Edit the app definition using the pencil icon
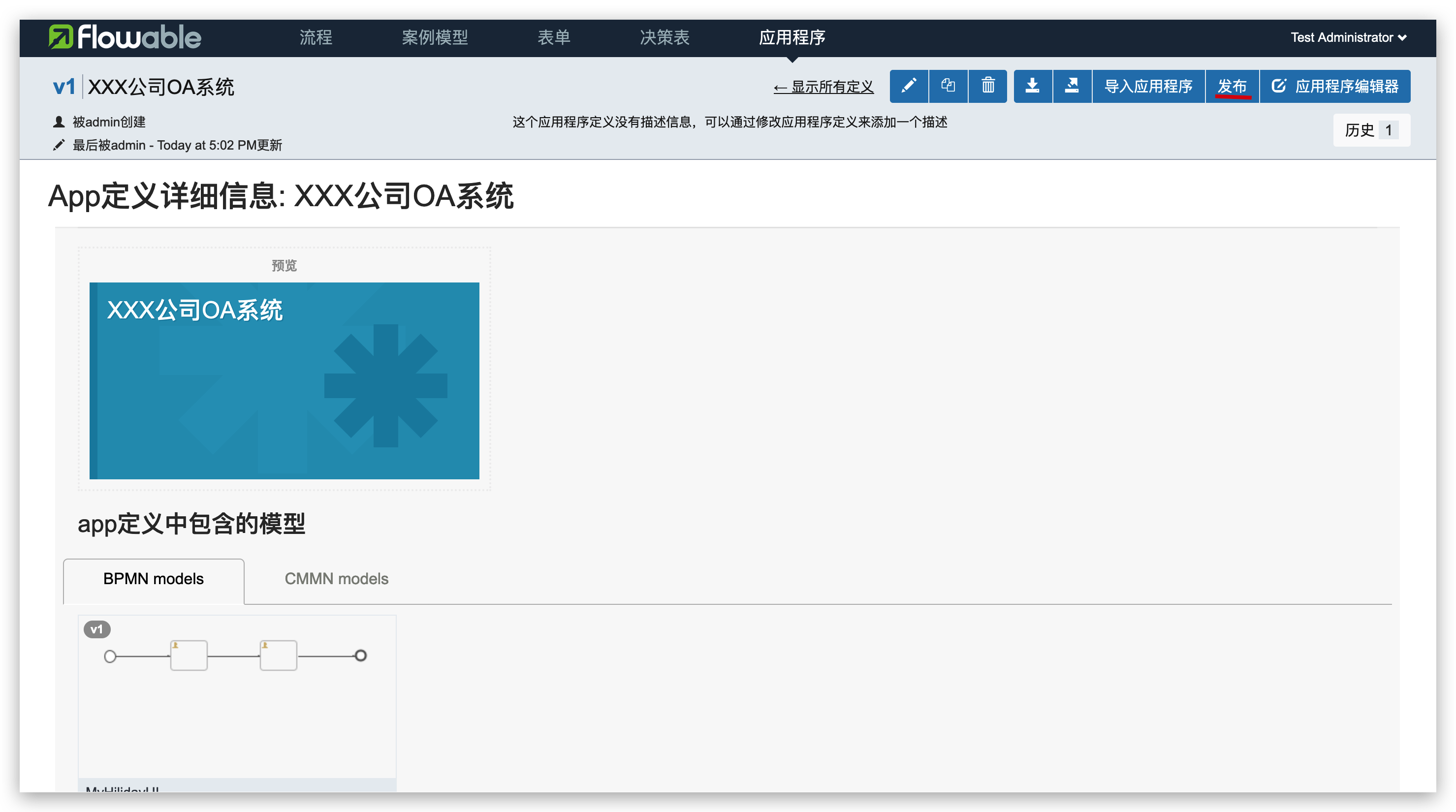Screen dimensions: 1456x812 click(x=909, y=86)
